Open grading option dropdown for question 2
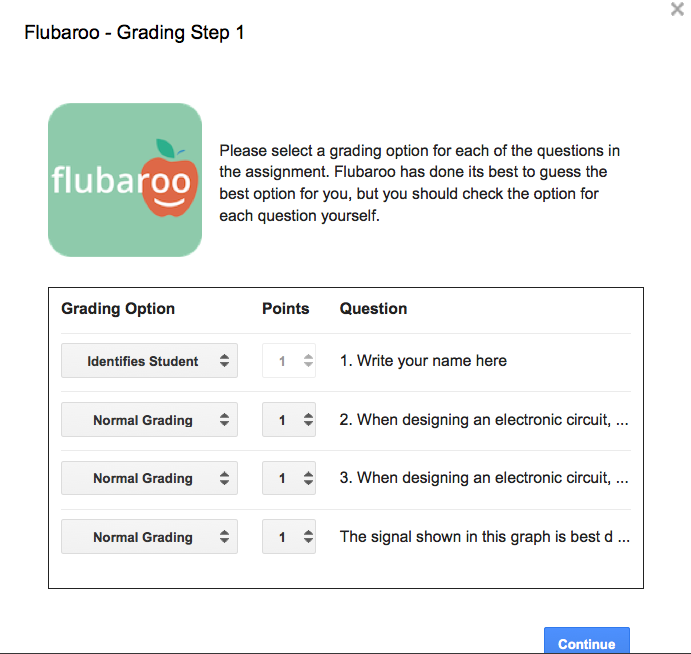691x654 pixels. coord(149,420)
